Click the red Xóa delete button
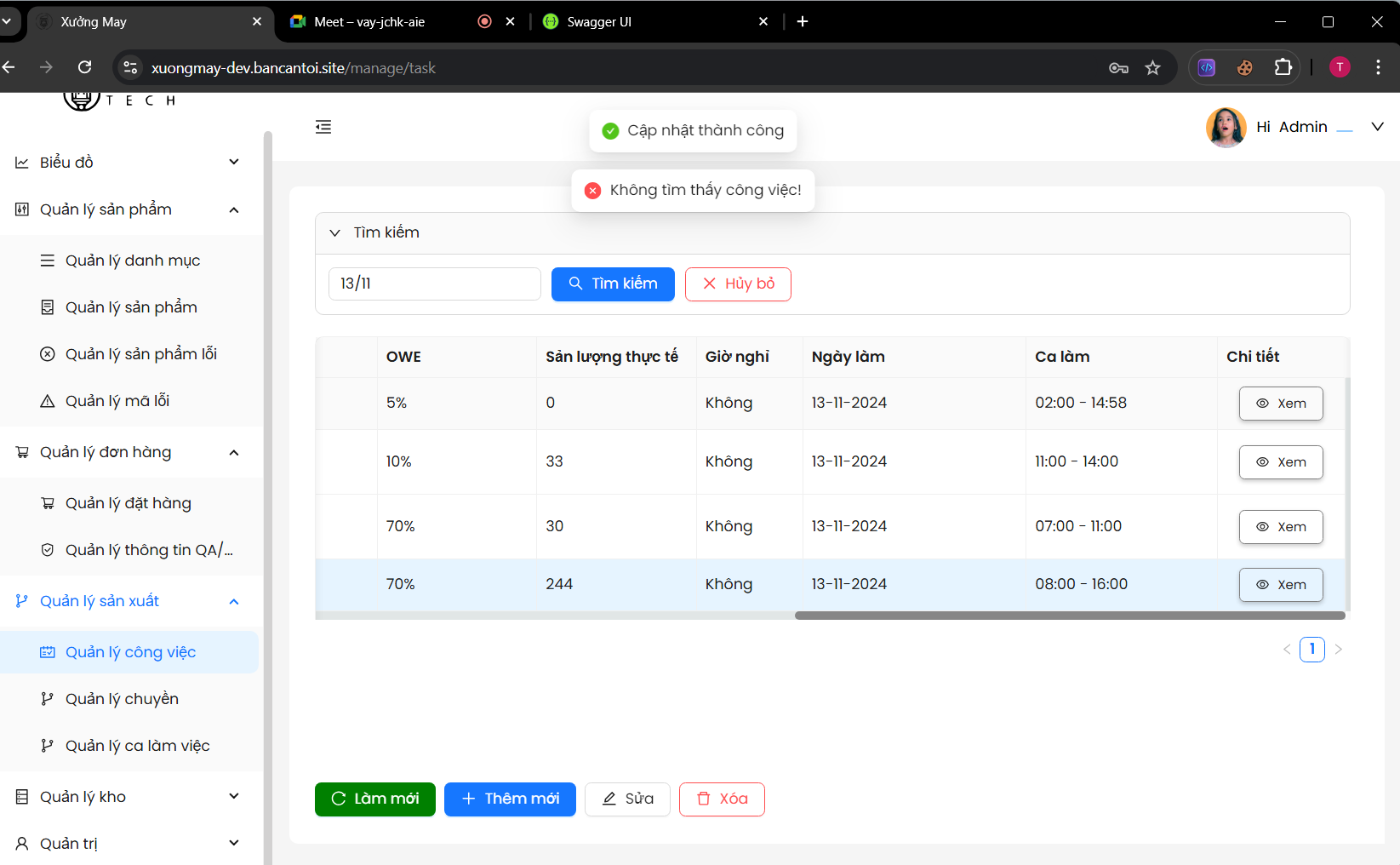 point(722,799)
